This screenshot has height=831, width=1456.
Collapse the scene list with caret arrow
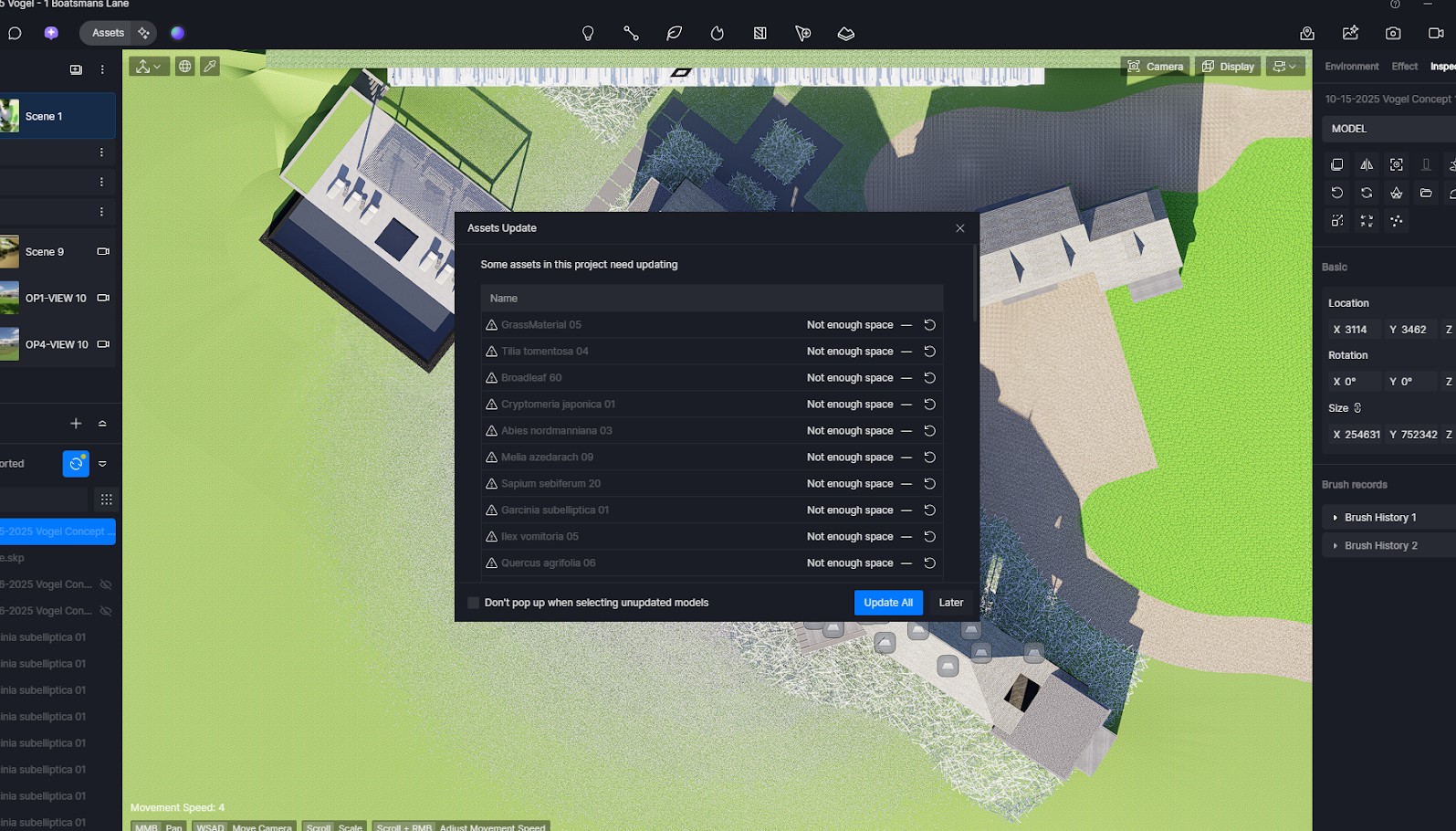[102, 424]
